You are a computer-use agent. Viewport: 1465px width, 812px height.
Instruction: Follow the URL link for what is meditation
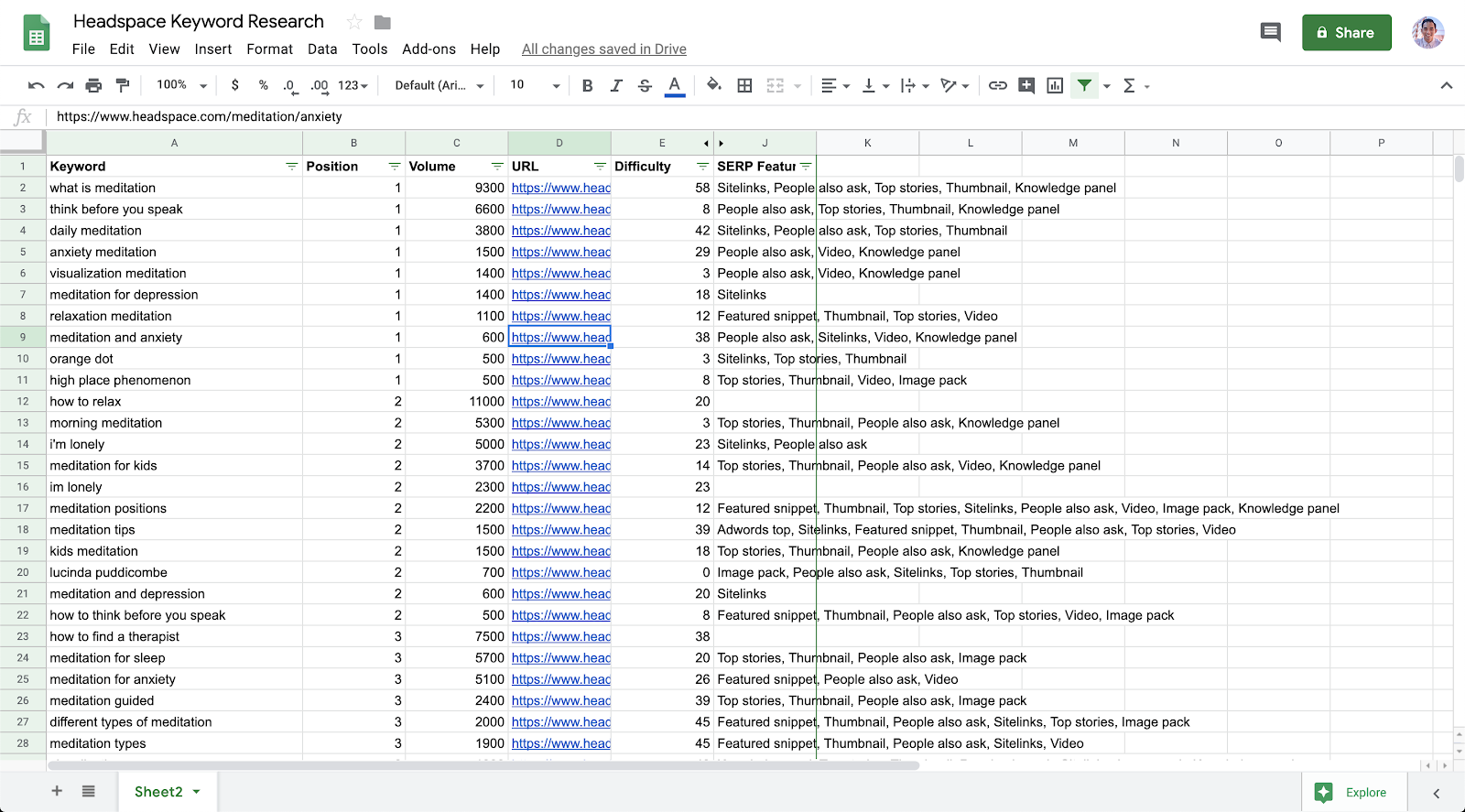point(561,188)
